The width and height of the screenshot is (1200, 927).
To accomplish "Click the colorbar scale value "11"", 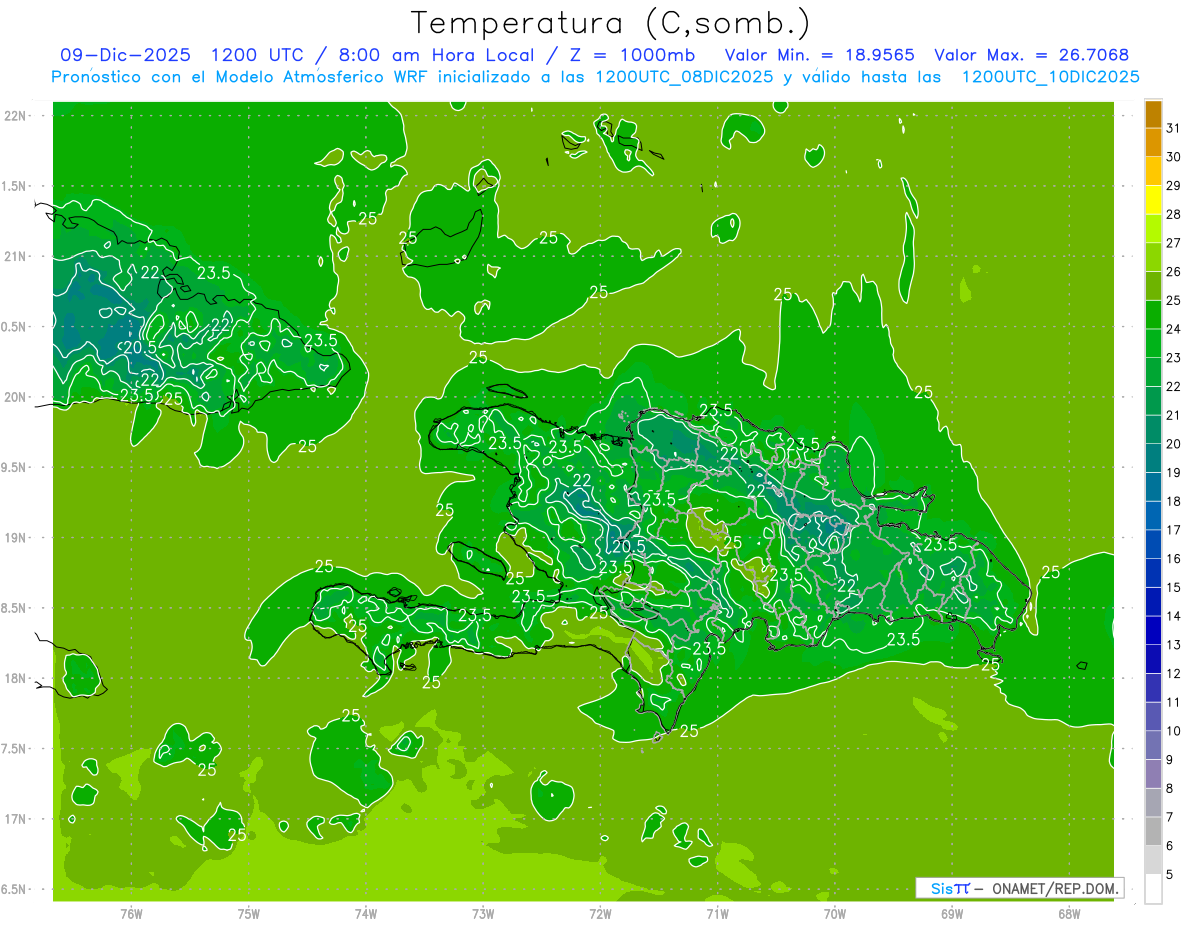I will click(x=1173, y=702).
